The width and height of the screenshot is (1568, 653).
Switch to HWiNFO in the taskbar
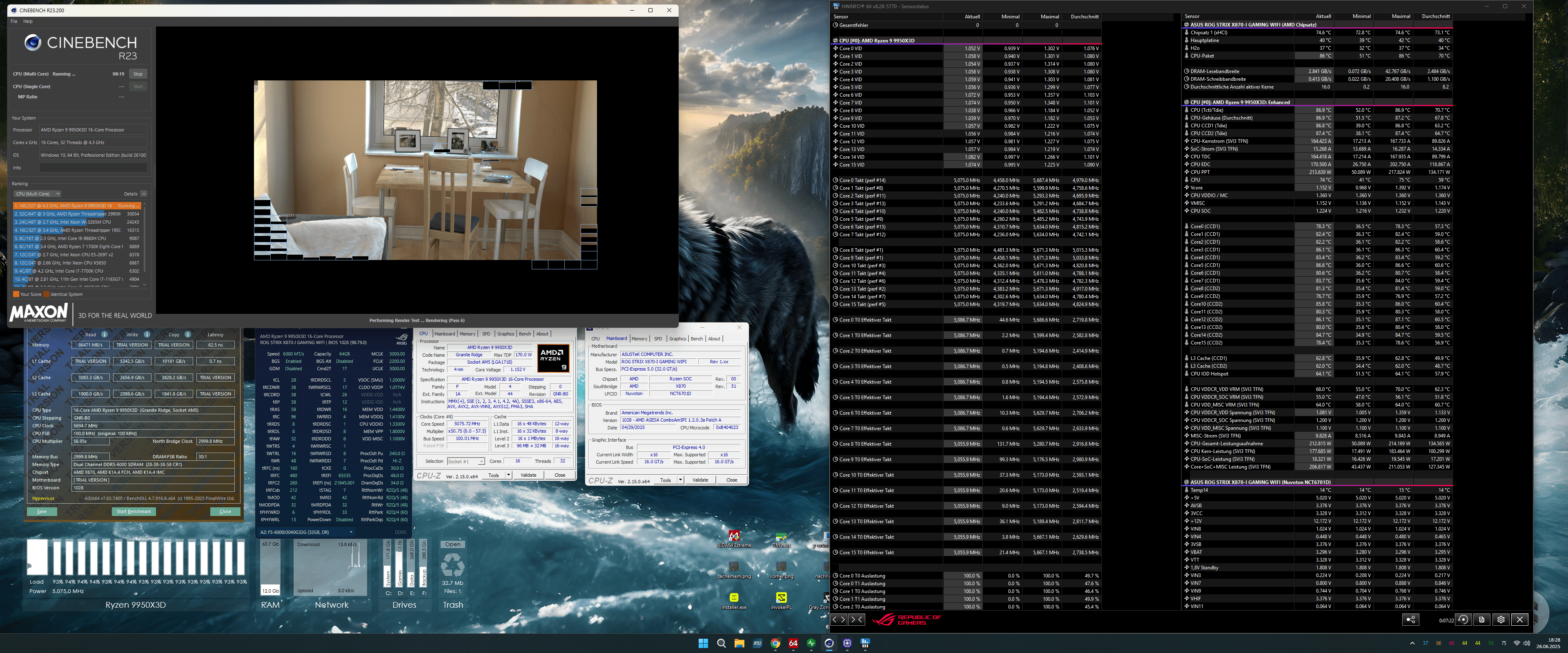865,643
